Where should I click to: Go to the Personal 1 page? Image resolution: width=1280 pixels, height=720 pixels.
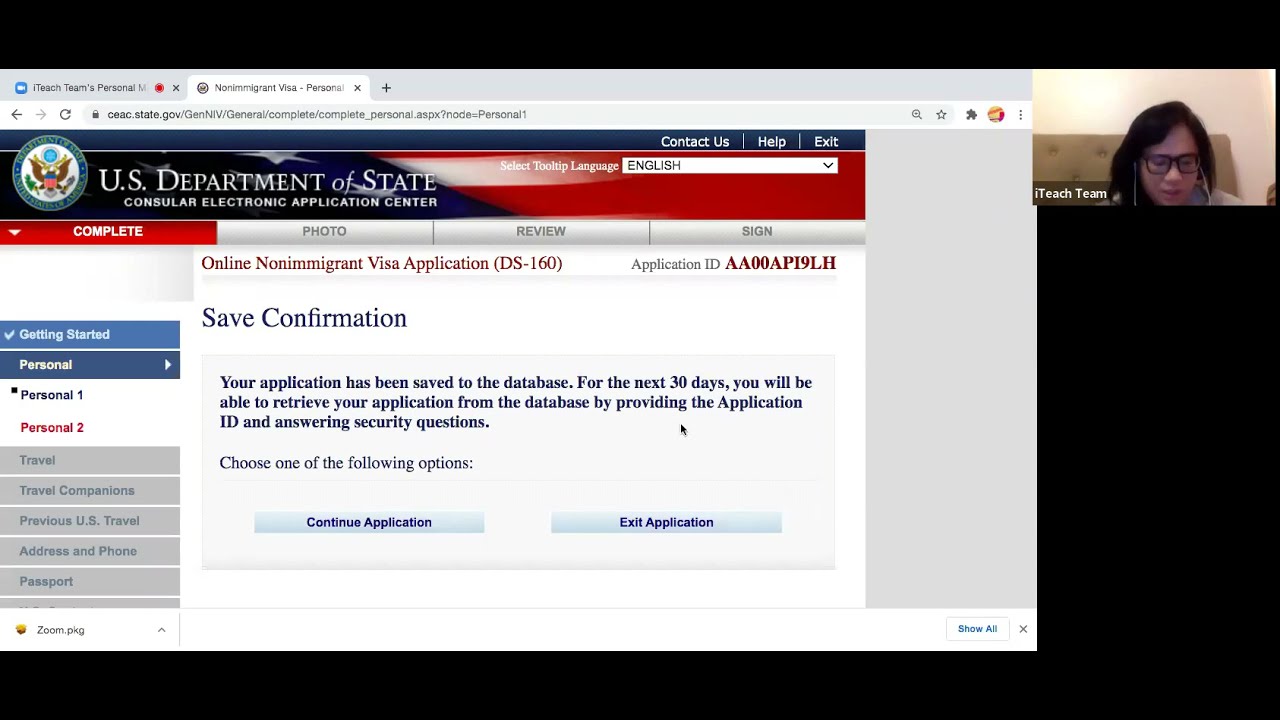point(52,395)
